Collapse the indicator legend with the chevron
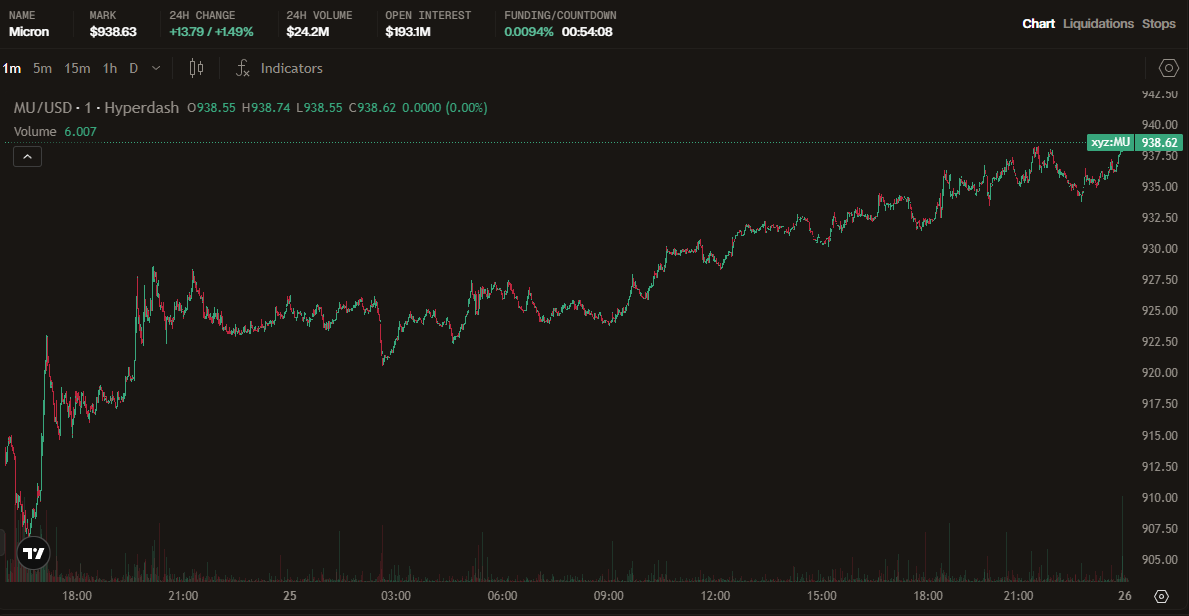 coord(27,157)
